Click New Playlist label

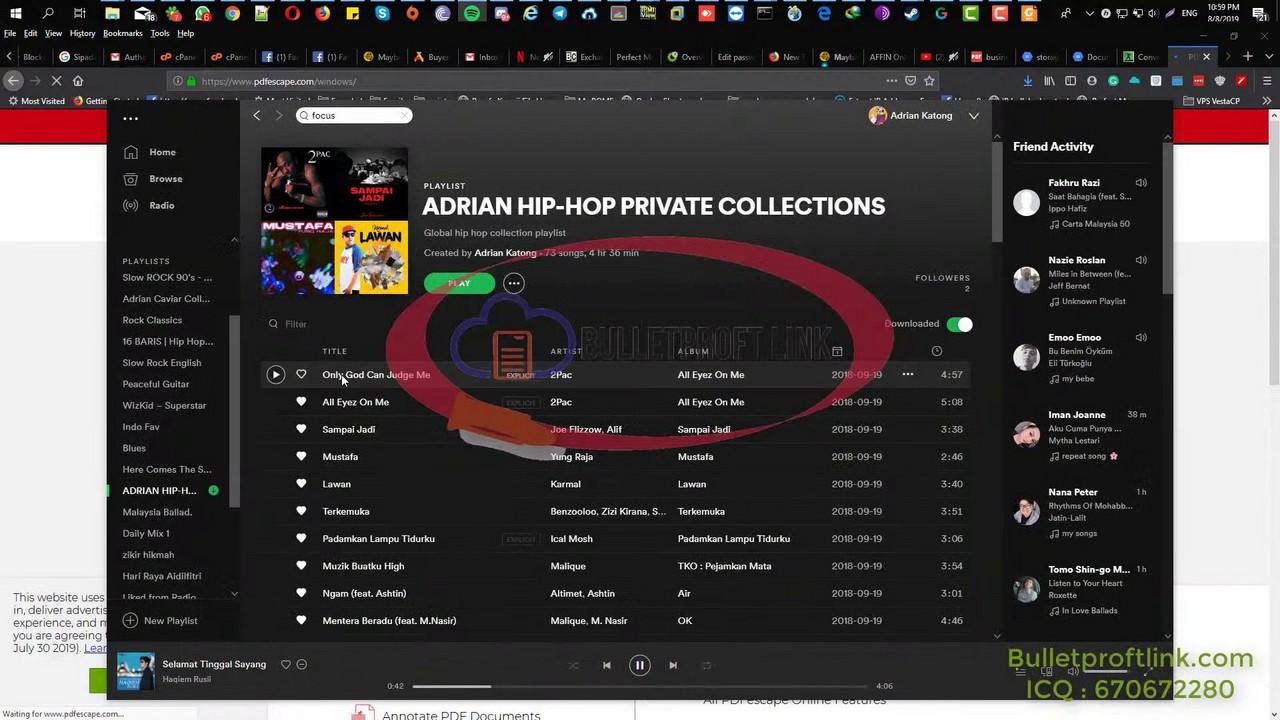tap(171, 621)
